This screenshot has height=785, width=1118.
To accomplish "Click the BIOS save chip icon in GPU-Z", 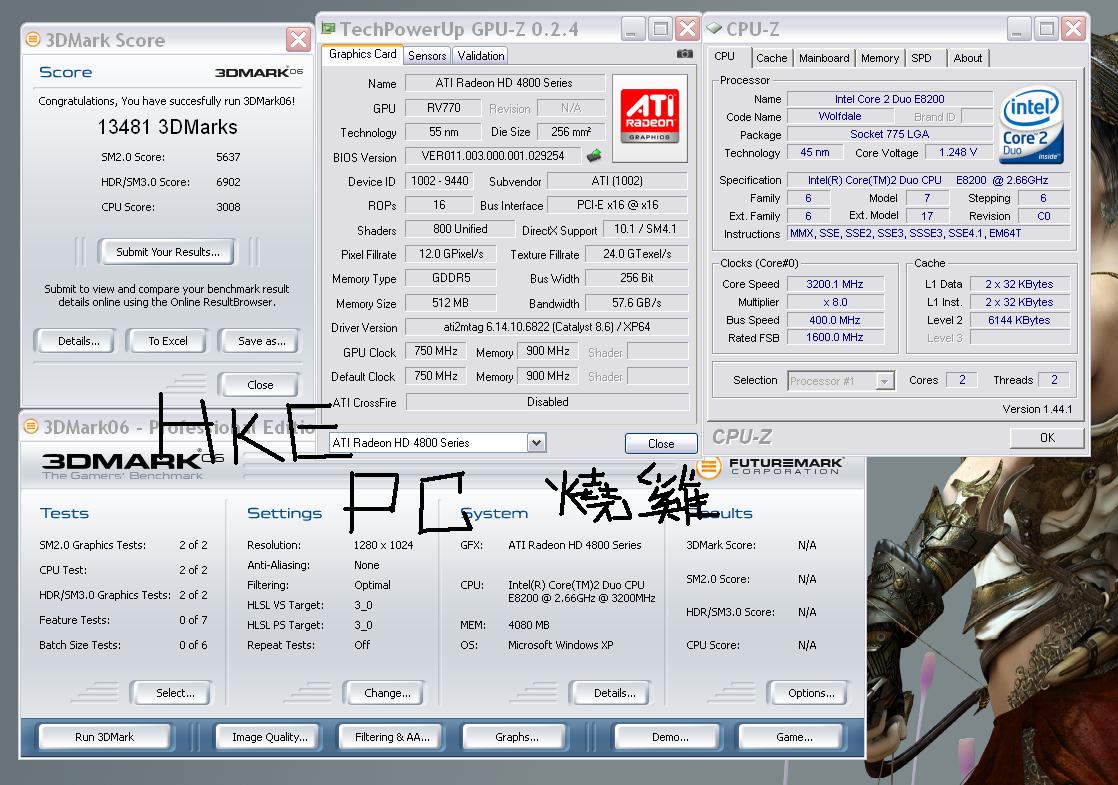I will (594, 155).
